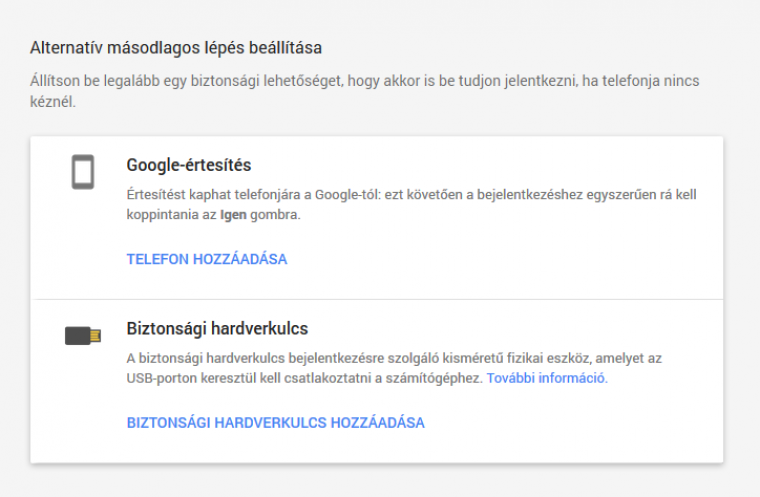
Task: Click the divider line between the two options
Action: (377, 299)
